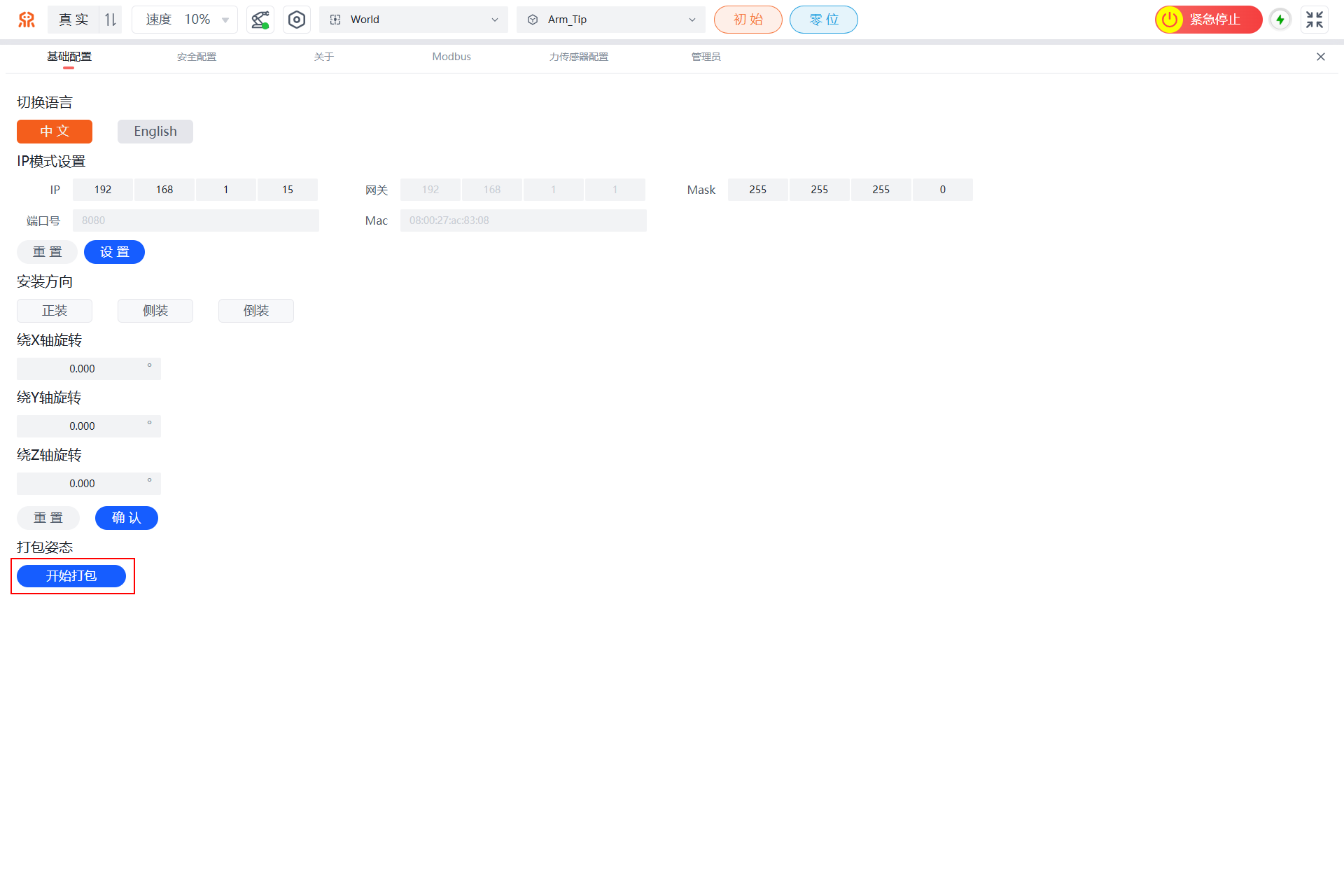Image resolution: width=1344 pixels, height=896 pixels.
Task: Click the 确认 confirm button
Action: pyautogui.click(x=127, y=518)
